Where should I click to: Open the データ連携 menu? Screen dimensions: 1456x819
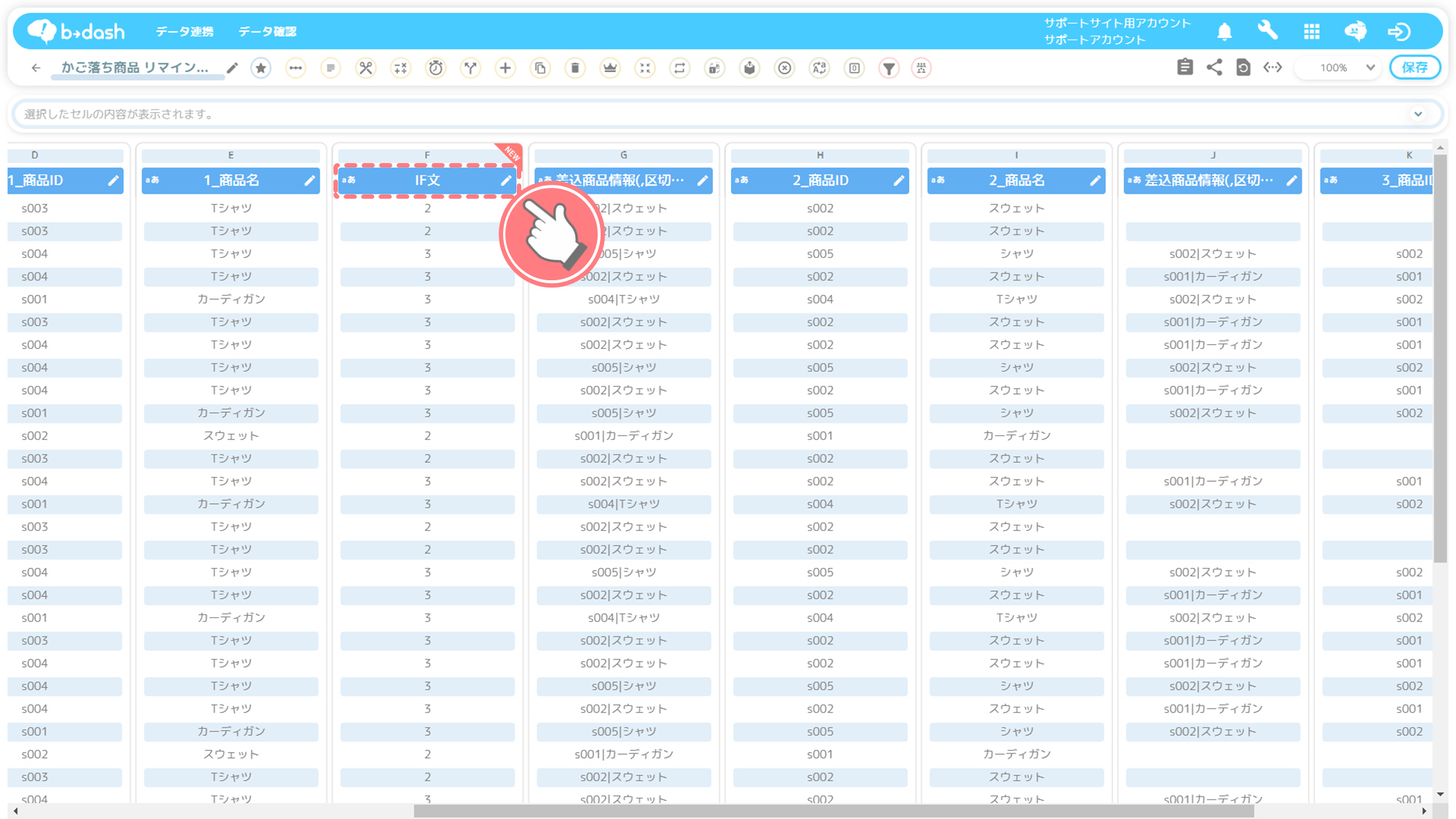[184, 31]
